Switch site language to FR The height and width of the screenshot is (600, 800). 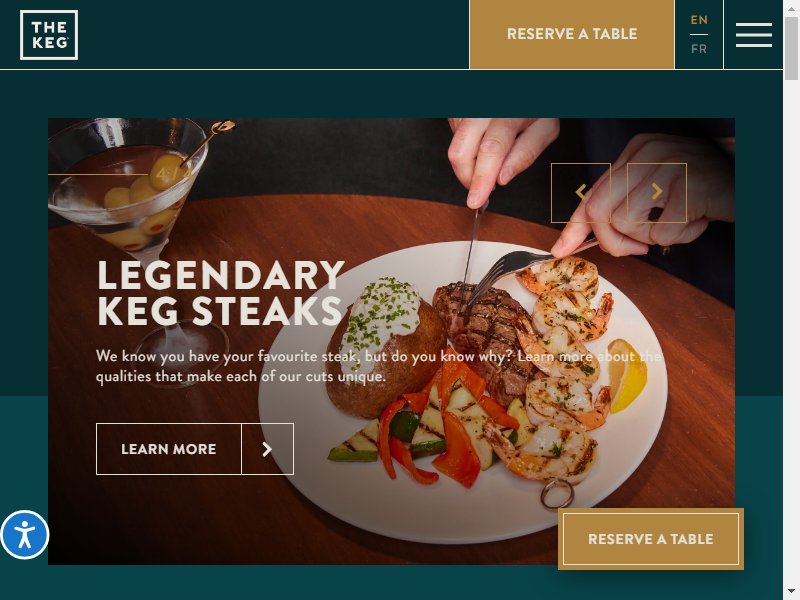699,49
